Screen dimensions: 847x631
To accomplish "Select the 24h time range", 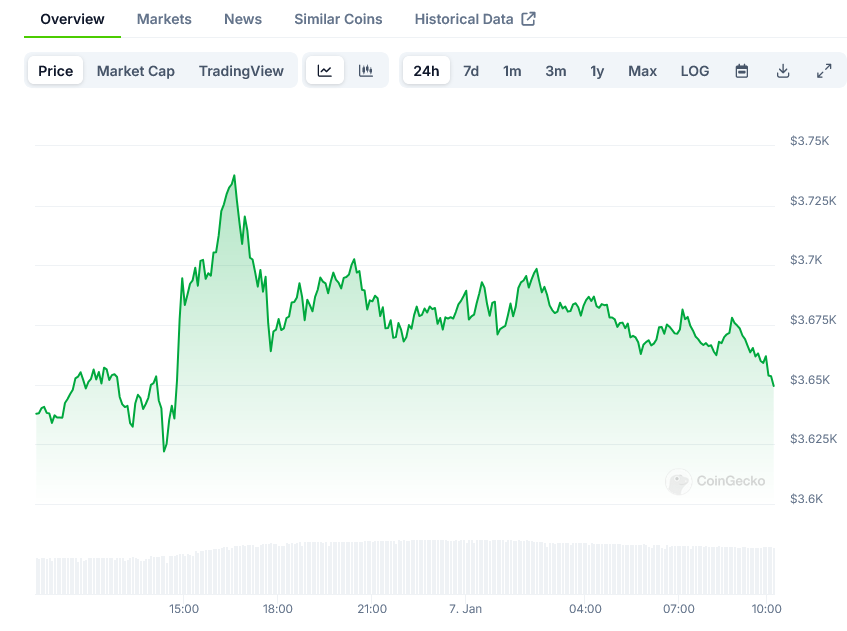I will coord(426,71).
